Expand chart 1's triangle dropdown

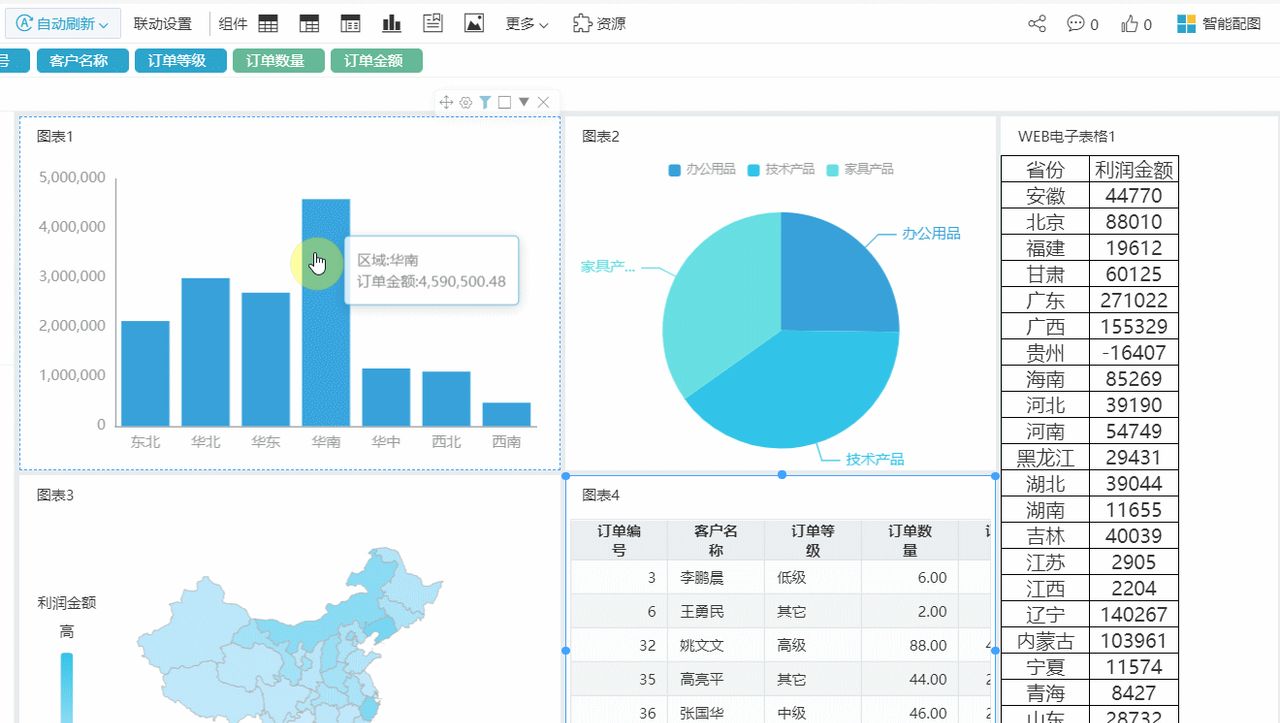[524, 101]
